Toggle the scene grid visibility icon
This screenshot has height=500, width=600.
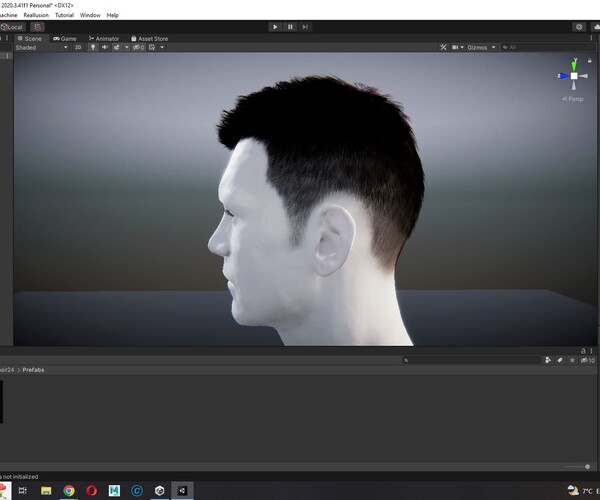tap(152, 47)
